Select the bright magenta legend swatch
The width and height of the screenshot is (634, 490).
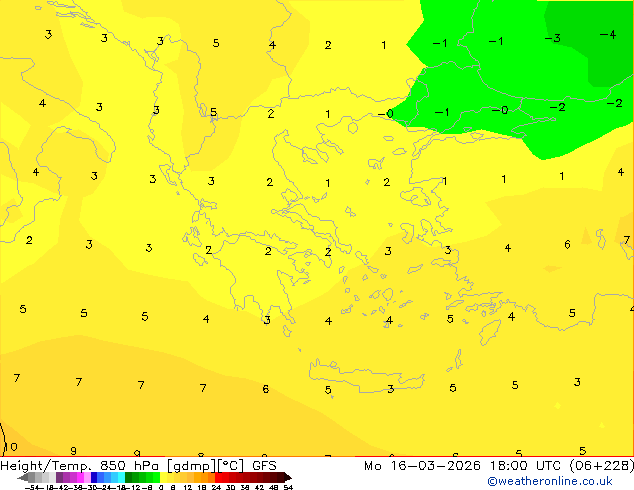pos(80,478)
